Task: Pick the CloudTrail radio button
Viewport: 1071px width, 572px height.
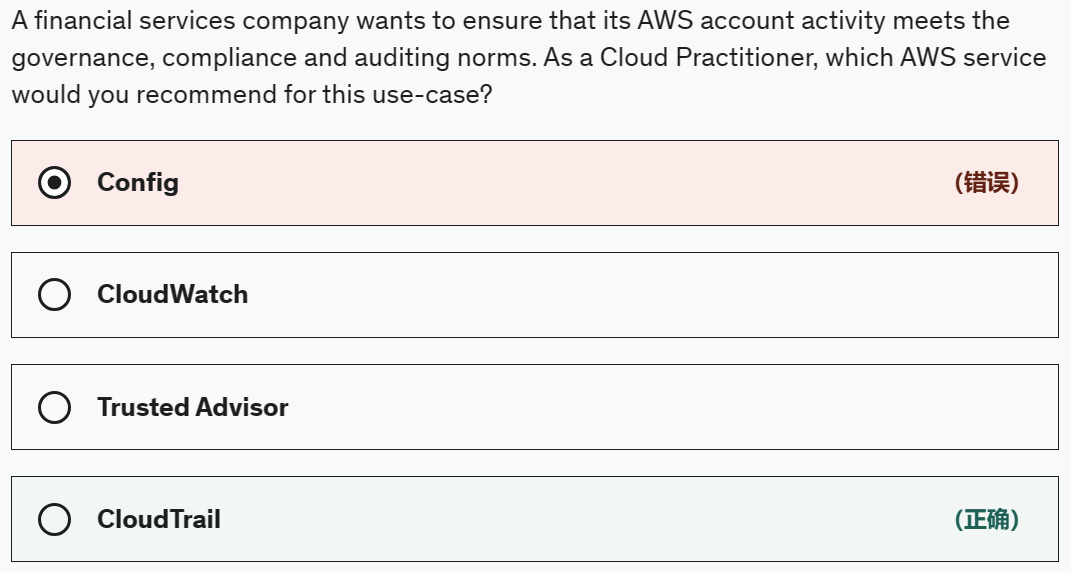Action: [54, 519]
